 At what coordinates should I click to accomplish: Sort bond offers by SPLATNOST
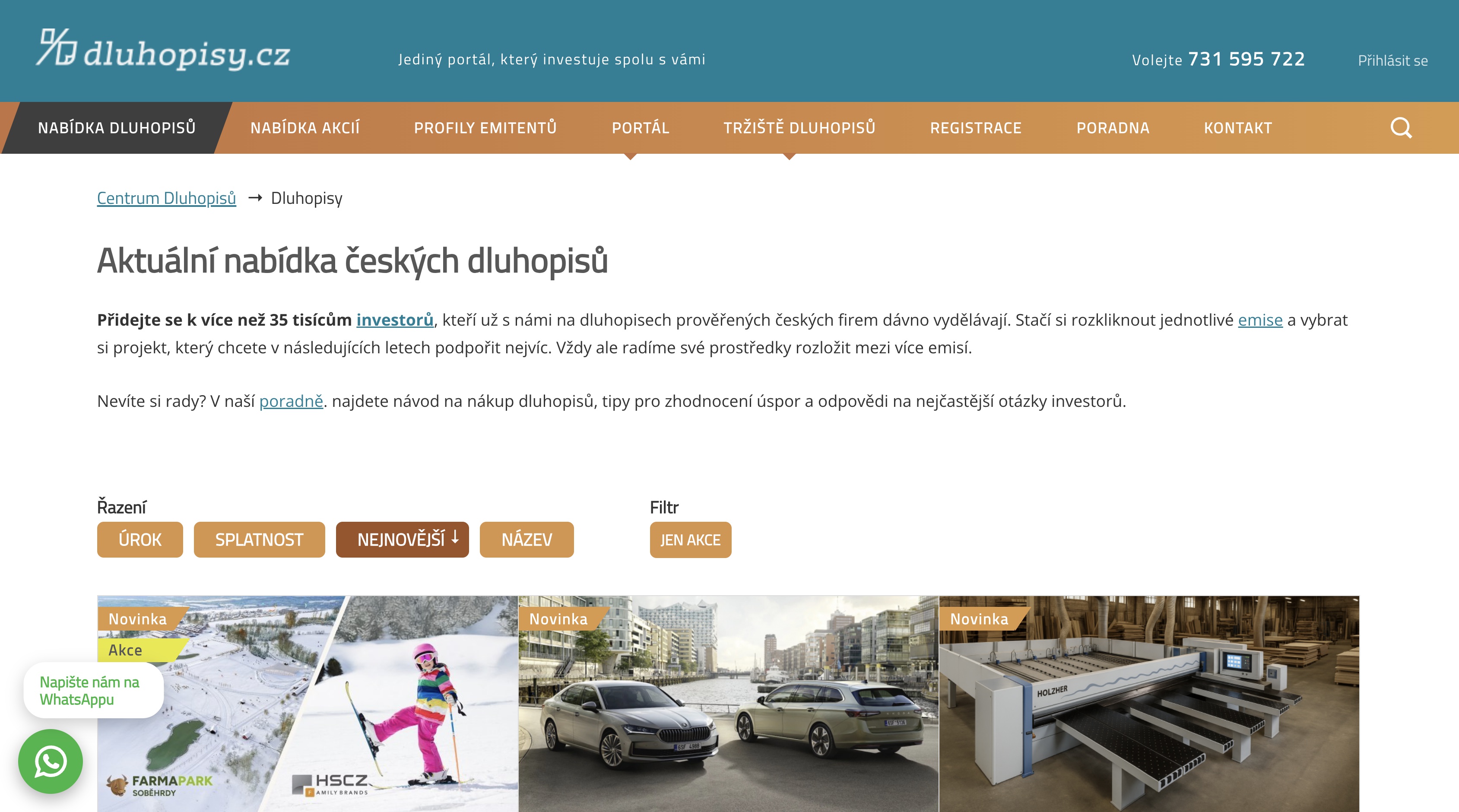coord(260,539)
